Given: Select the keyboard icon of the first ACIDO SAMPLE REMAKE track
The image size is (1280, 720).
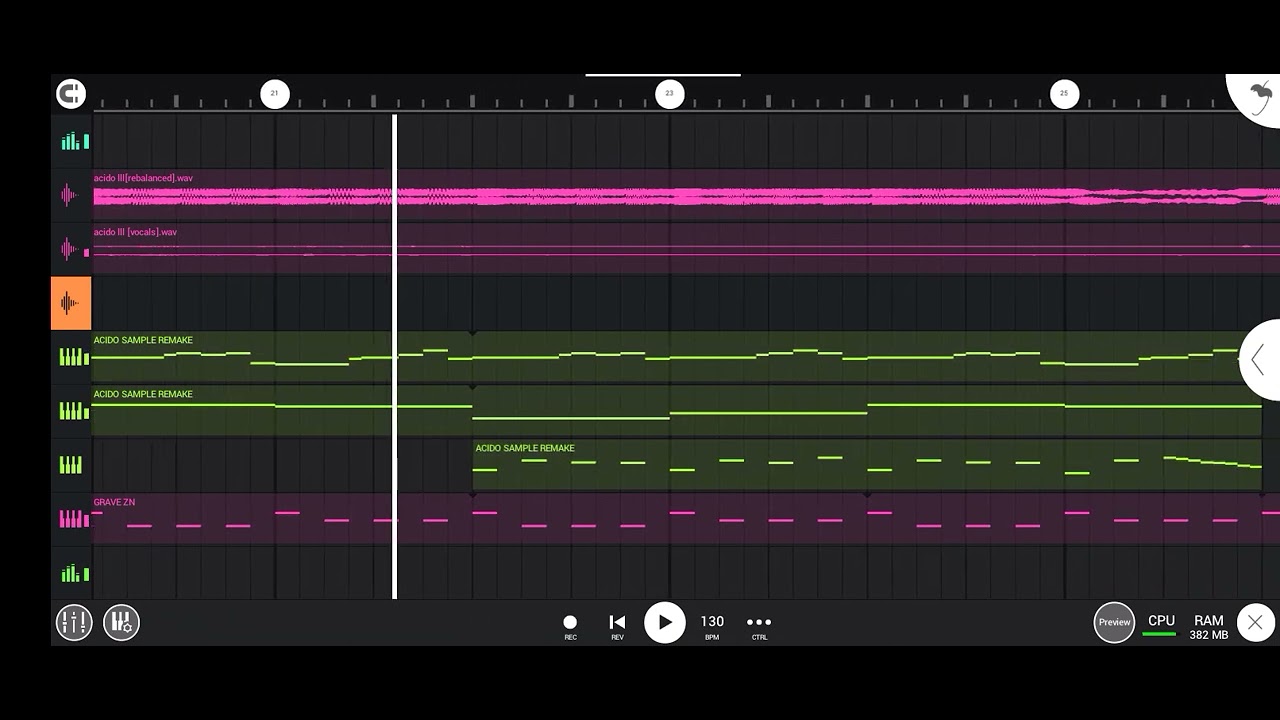Looking at the screenshot, I should pos(71,357).
